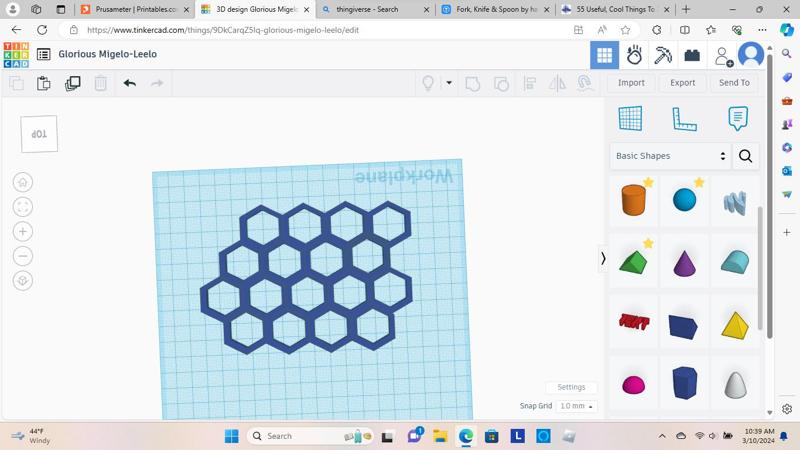Screen dimensions: 800x450
Task: Click the Tinkercad logo
Action: 16,55
